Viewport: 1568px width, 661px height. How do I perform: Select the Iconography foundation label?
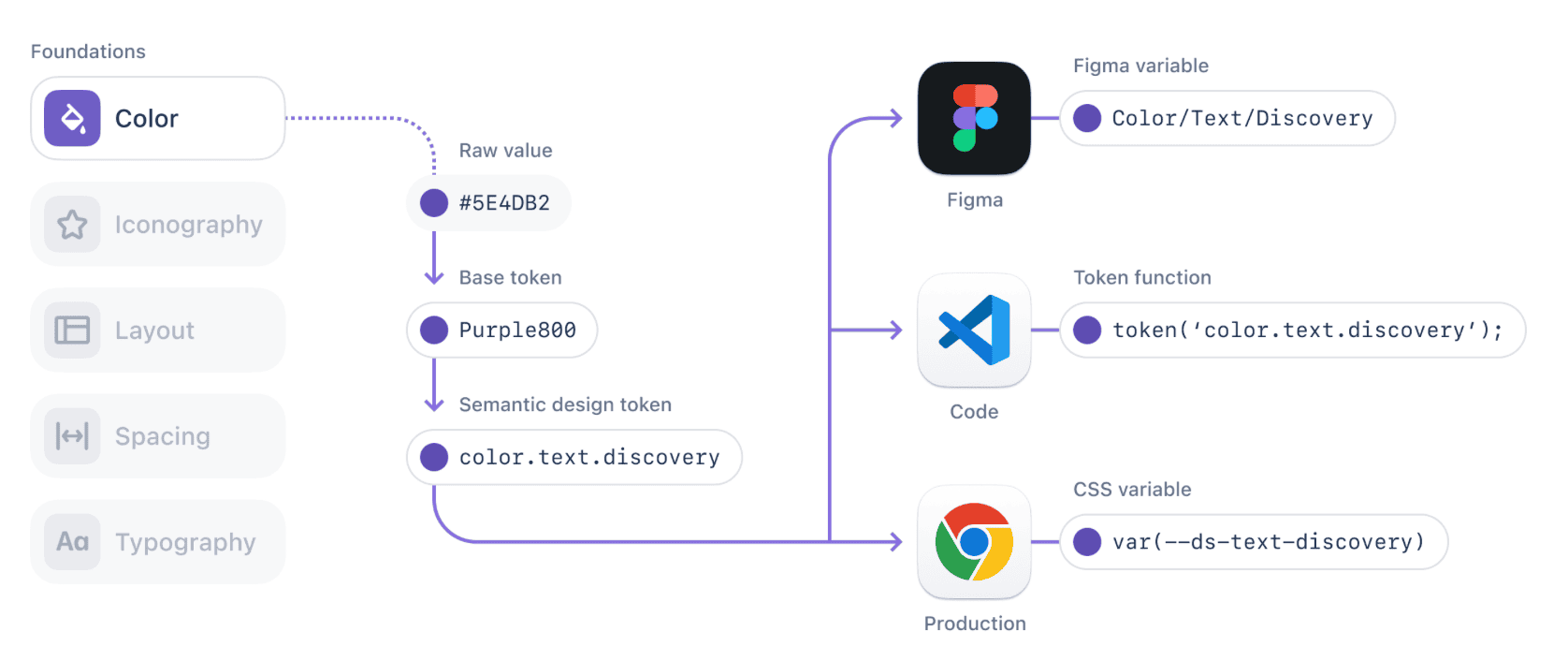click(189, 225)
